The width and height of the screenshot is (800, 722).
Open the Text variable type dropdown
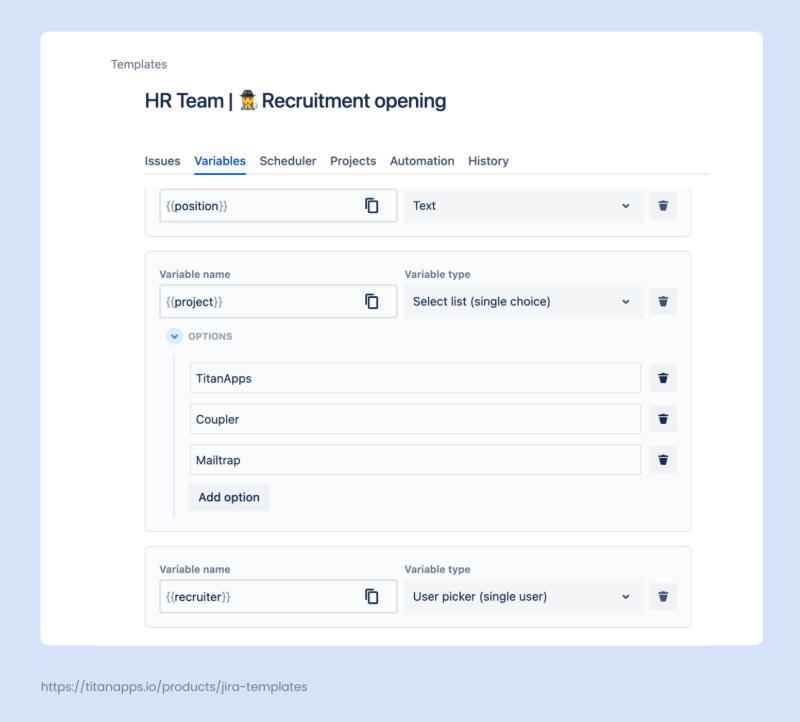point(523,206)
